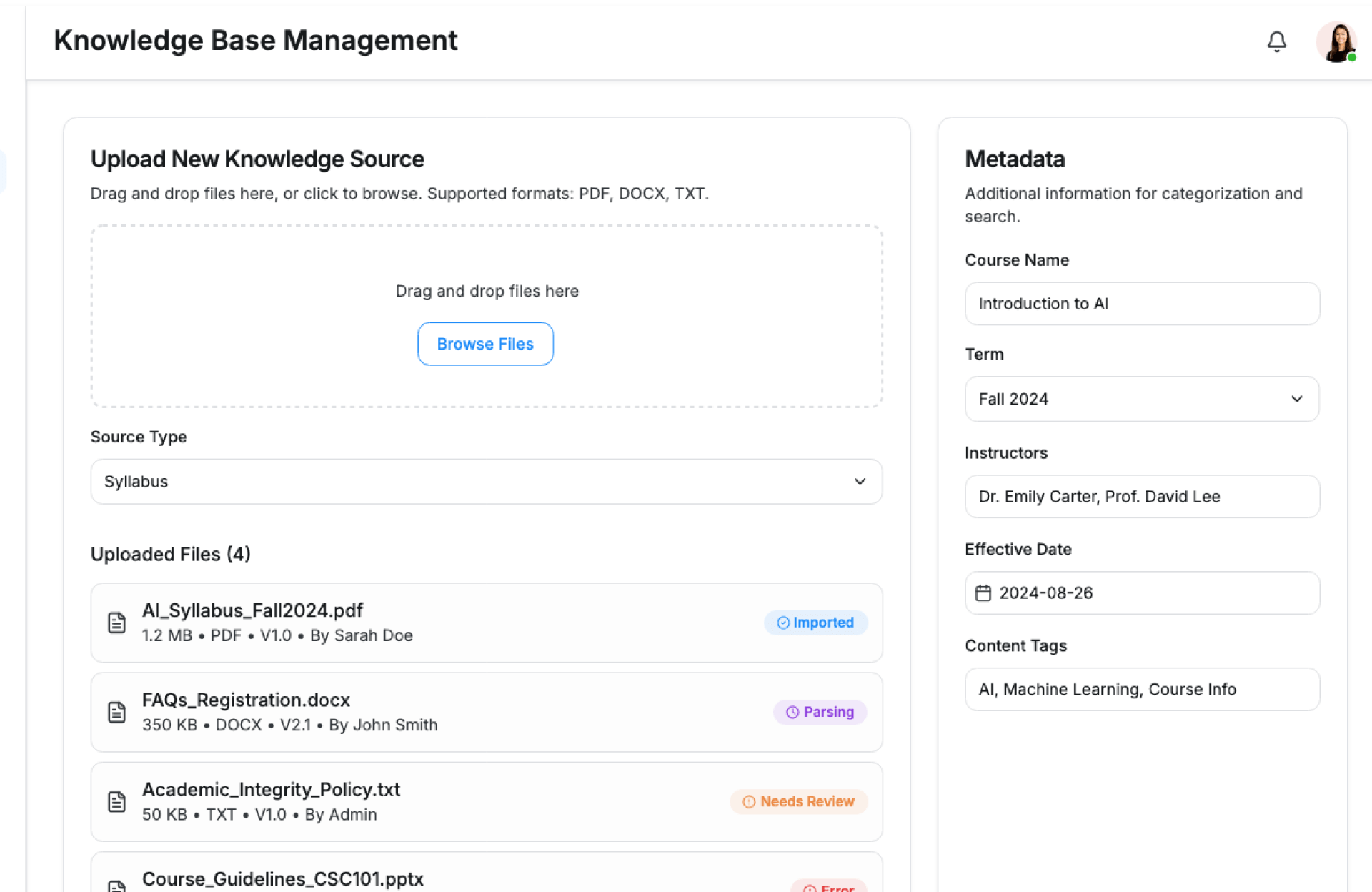Click the Browse Files button
Screen dimensions: 1372x892
coord(485,344)
